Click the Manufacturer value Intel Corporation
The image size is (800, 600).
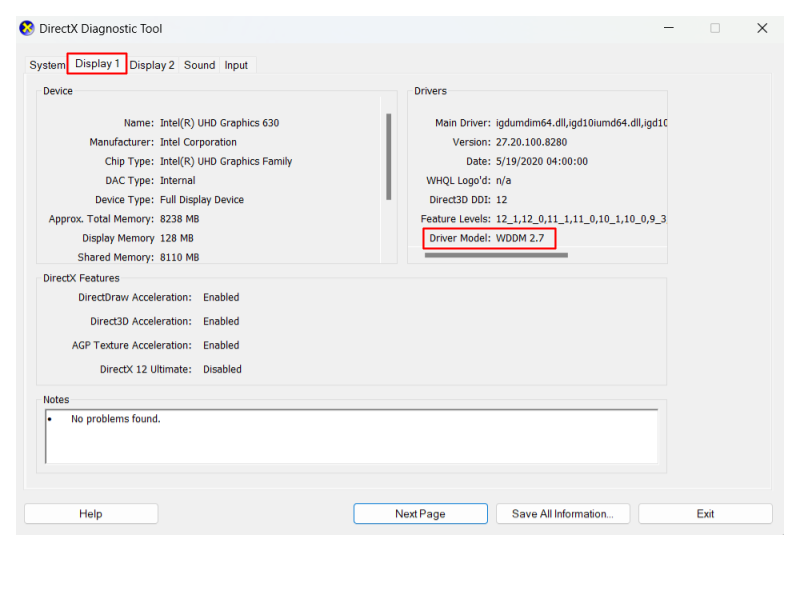pyautogui.click(x=198, y=142)
